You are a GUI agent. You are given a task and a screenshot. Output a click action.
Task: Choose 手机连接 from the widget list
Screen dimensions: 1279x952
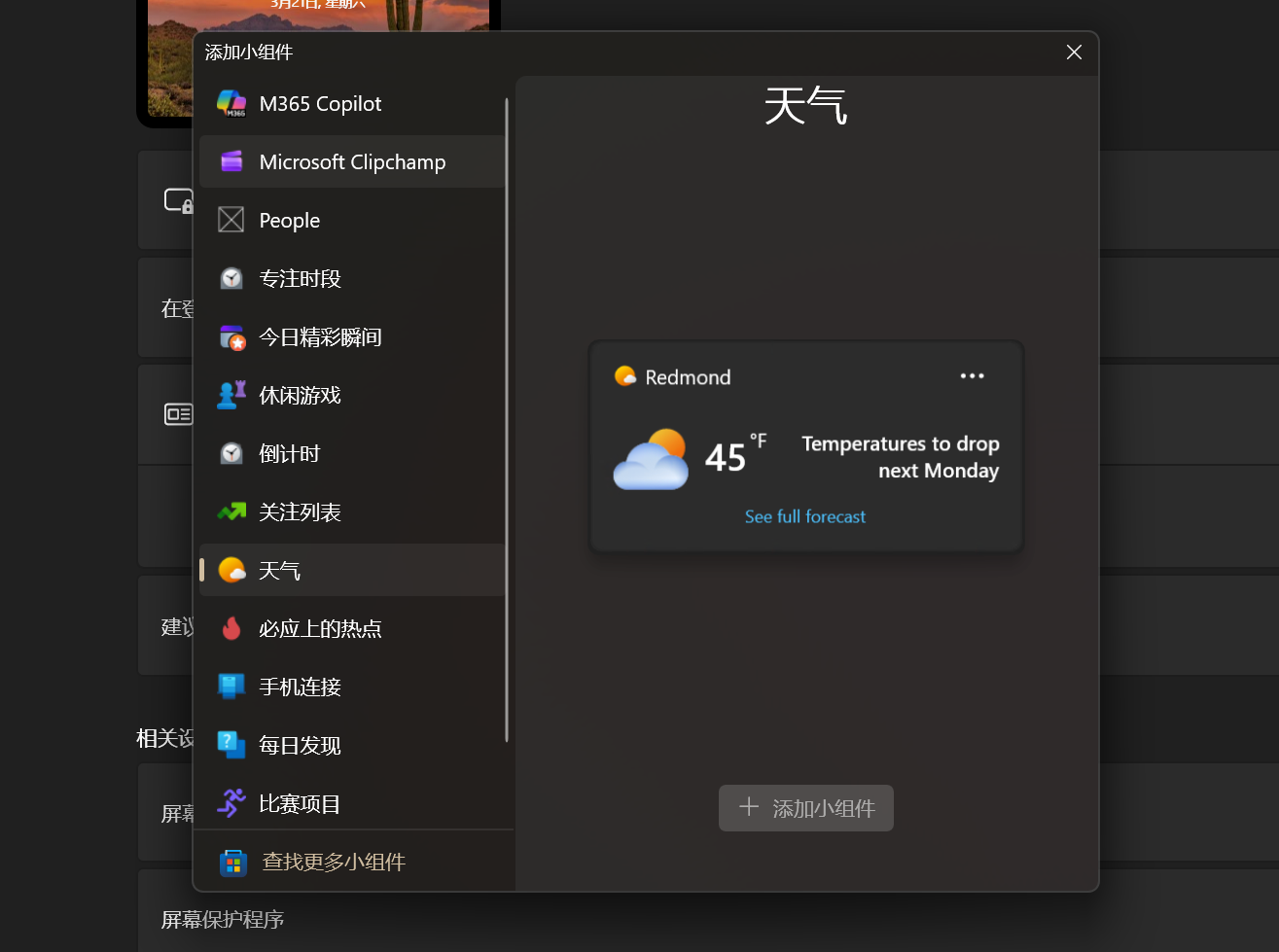point(352,687)
